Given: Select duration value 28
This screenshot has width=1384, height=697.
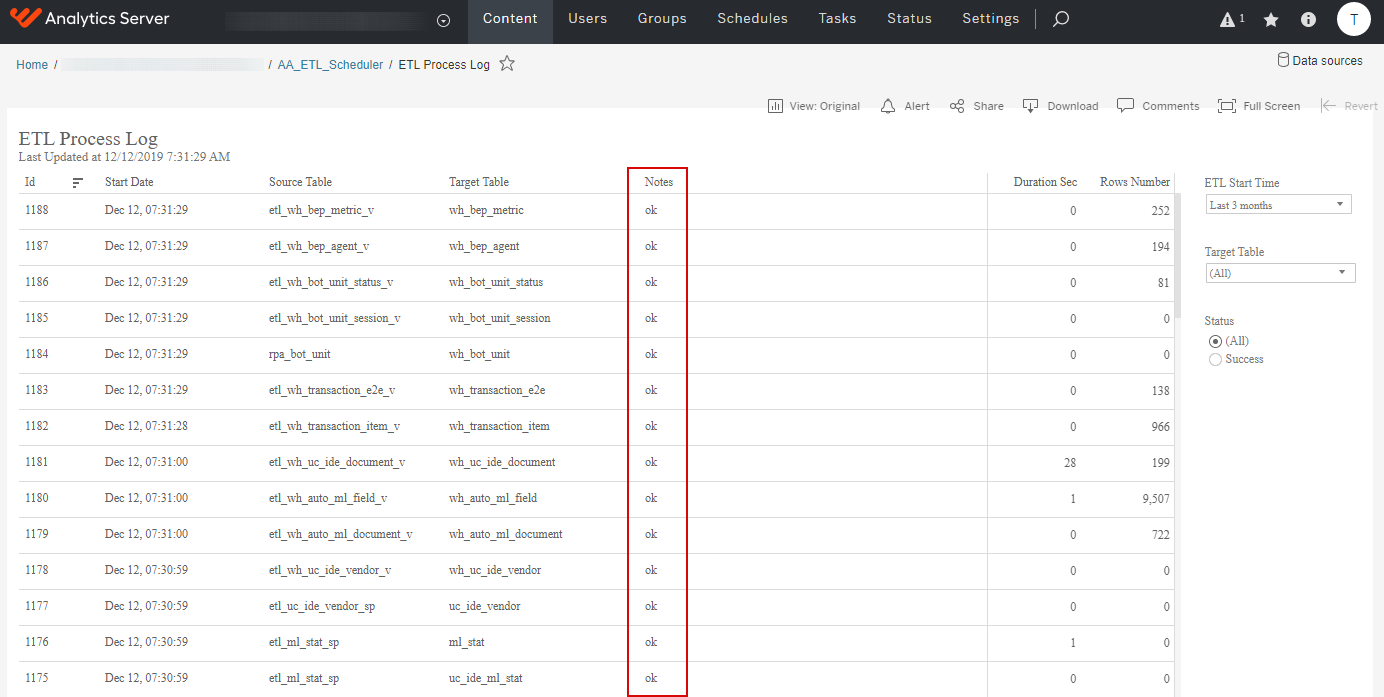Looking at the screenshot, I should 1070,463.
